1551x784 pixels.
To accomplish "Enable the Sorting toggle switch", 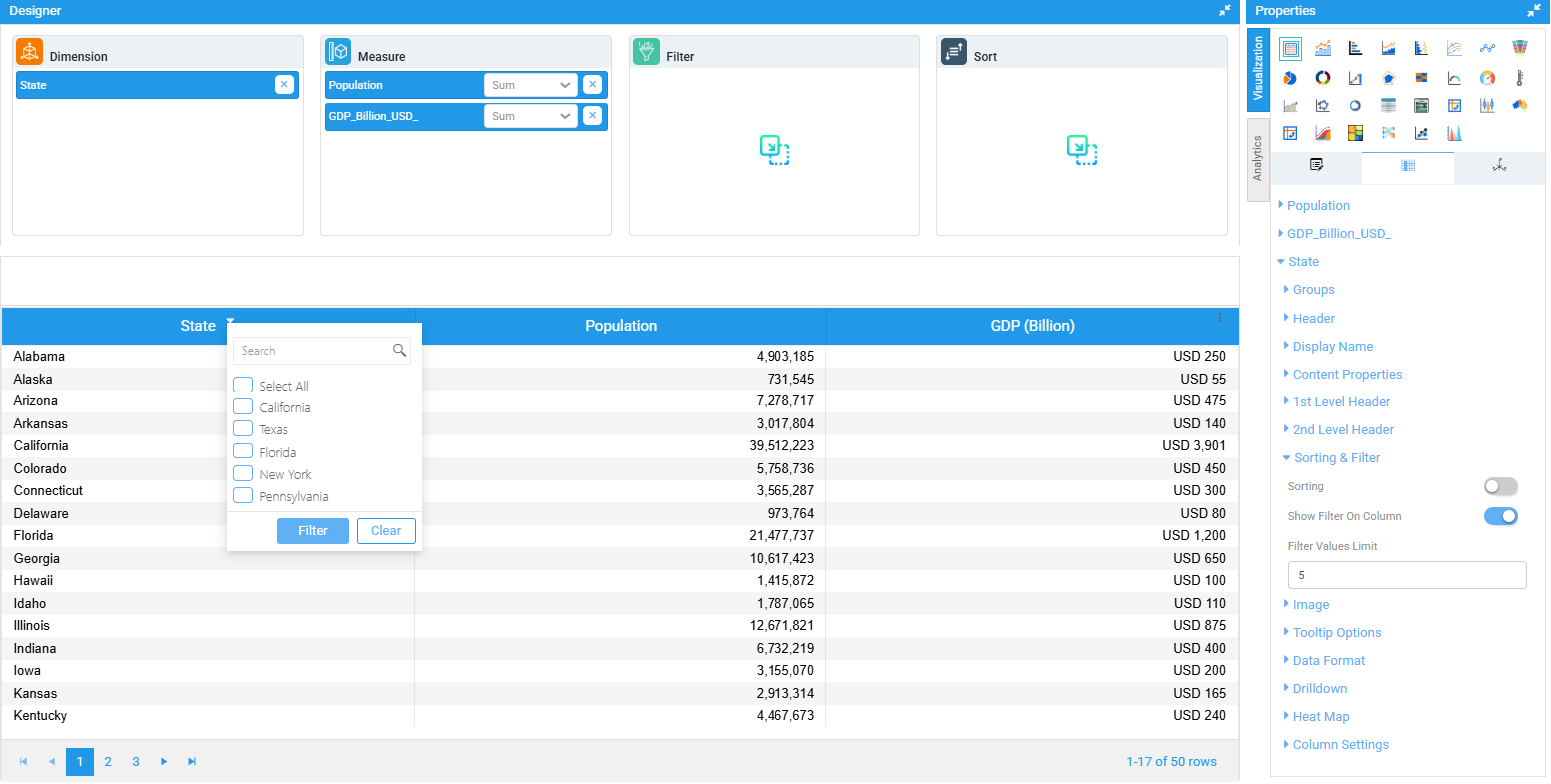I will coord(1500,486).
